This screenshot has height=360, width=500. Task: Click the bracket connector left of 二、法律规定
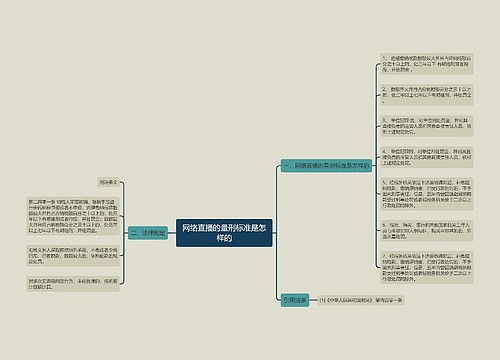(x=124, y=233)
